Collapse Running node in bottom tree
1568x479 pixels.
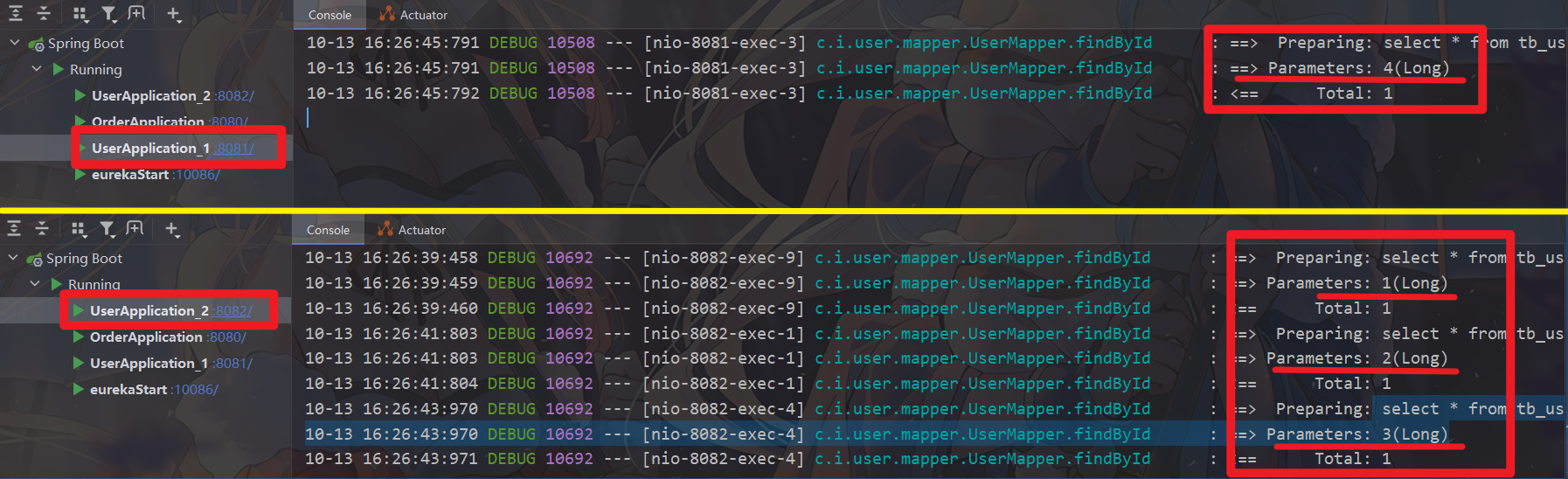click(x=34, y=284)
